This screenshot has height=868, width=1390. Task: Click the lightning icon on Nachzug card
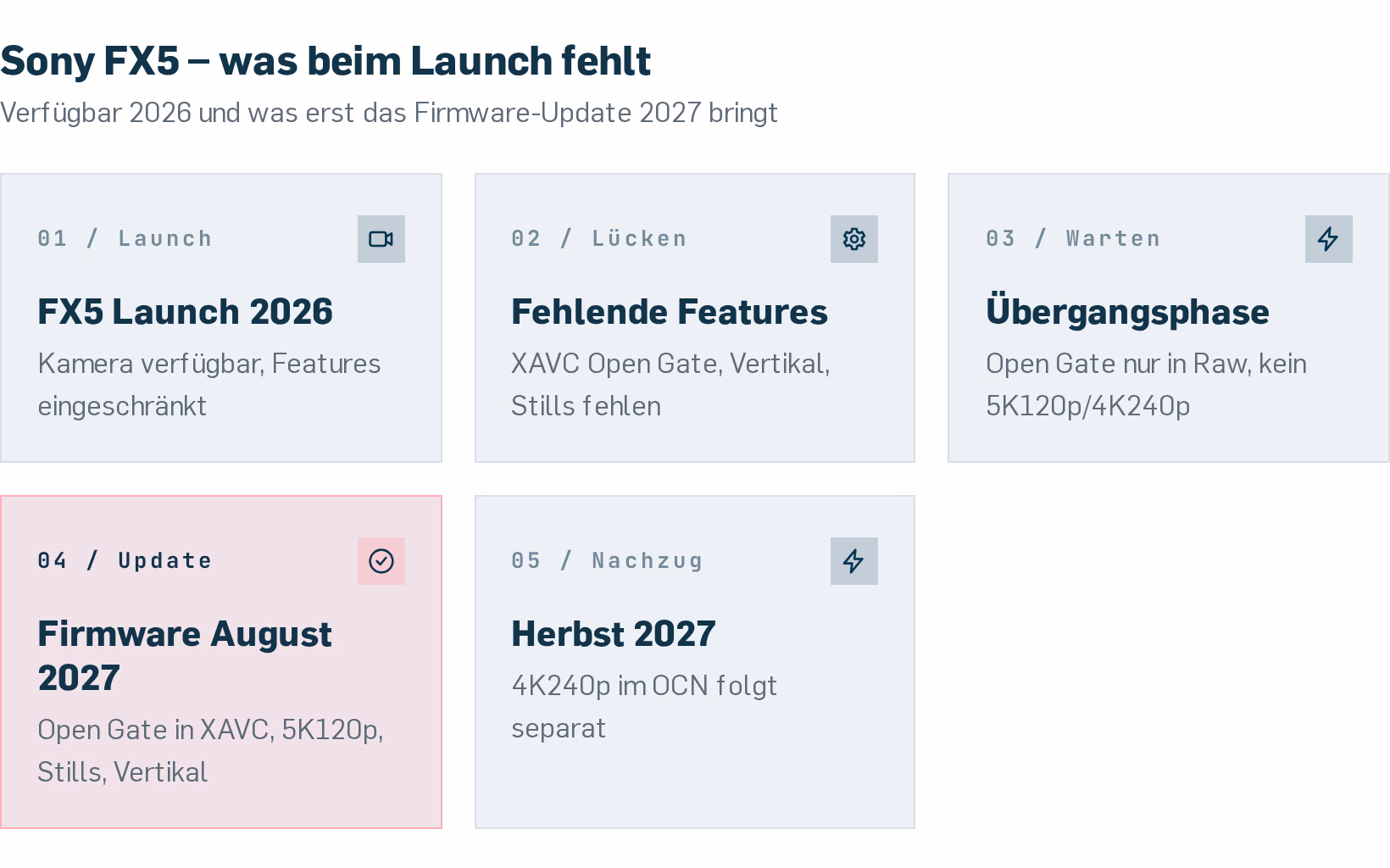[x=854, y=561]
